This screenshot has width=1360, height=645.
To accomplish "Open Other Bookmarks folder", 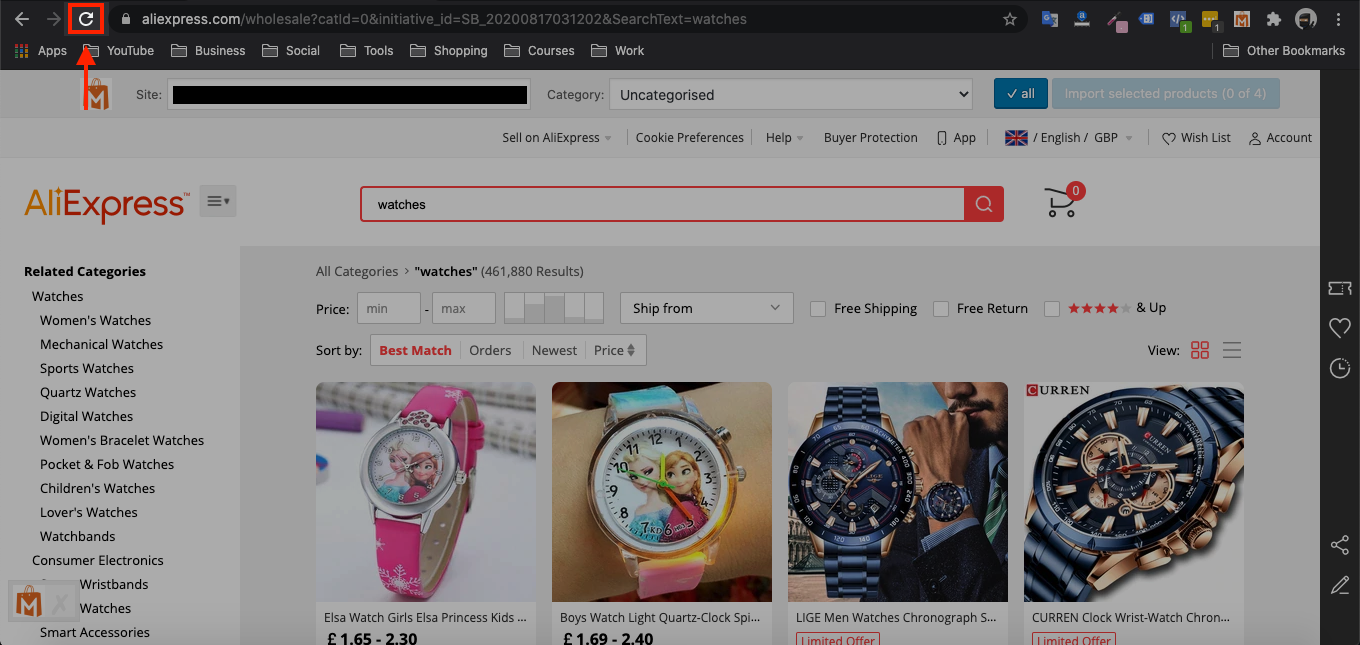I will pyautogui.click(x=1284, y=50).
